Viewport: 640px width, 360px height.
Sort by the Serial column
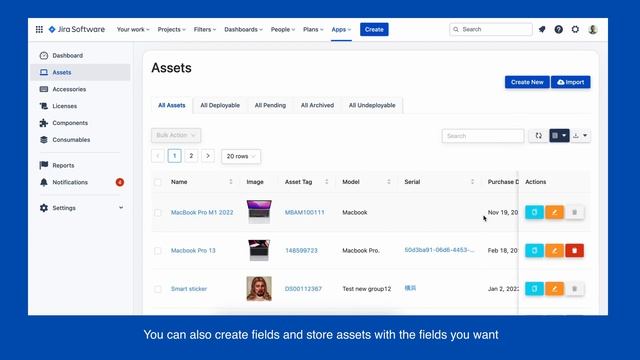point(472,182)
